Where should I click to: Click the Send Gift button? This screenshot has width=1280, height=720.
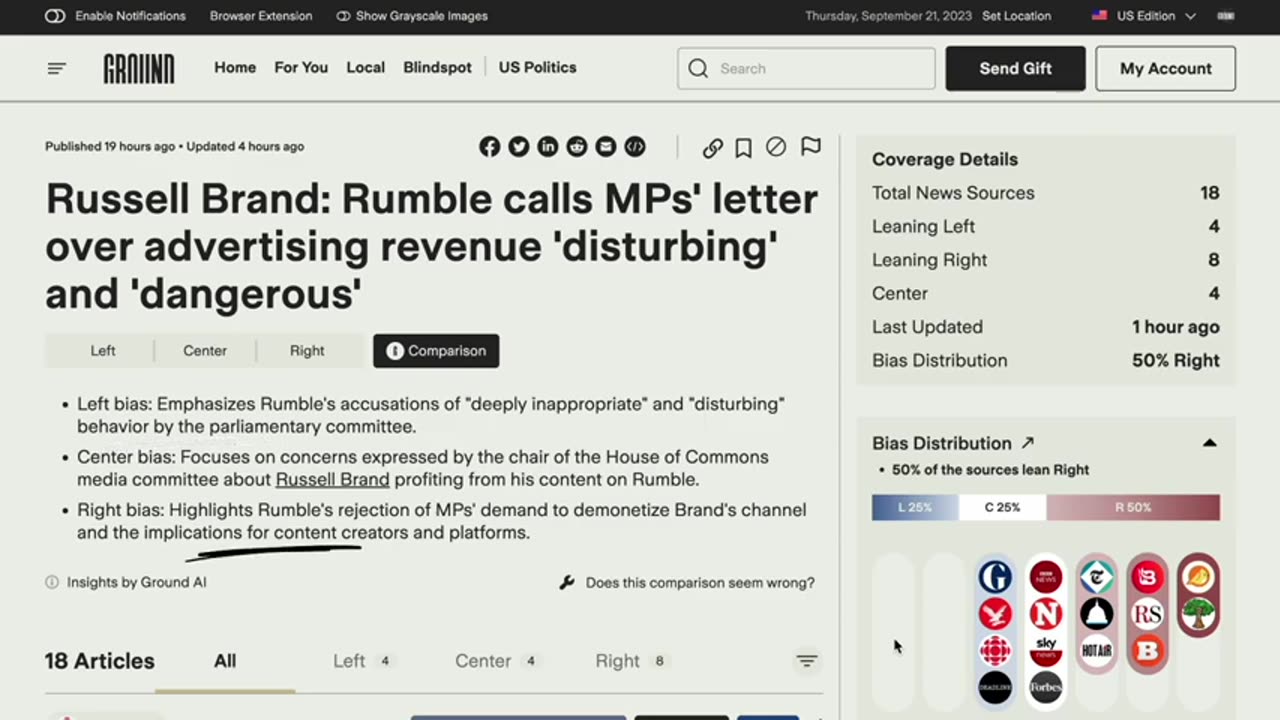tap(1015, 68)
